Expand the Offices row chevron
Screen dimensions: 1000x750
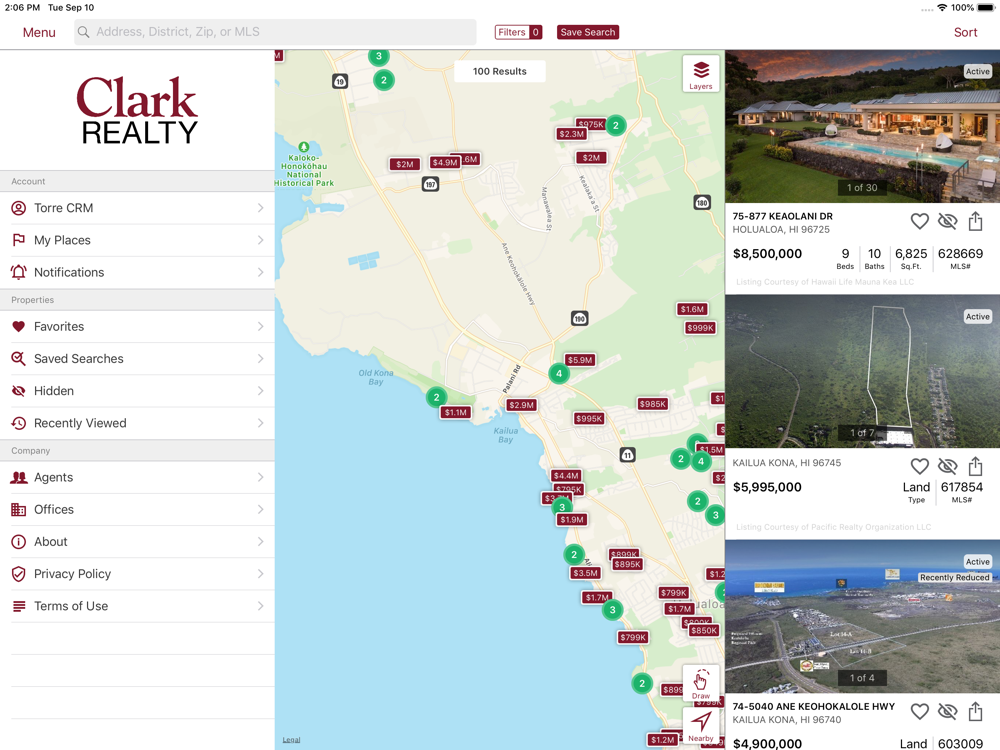tap(260, 510)
